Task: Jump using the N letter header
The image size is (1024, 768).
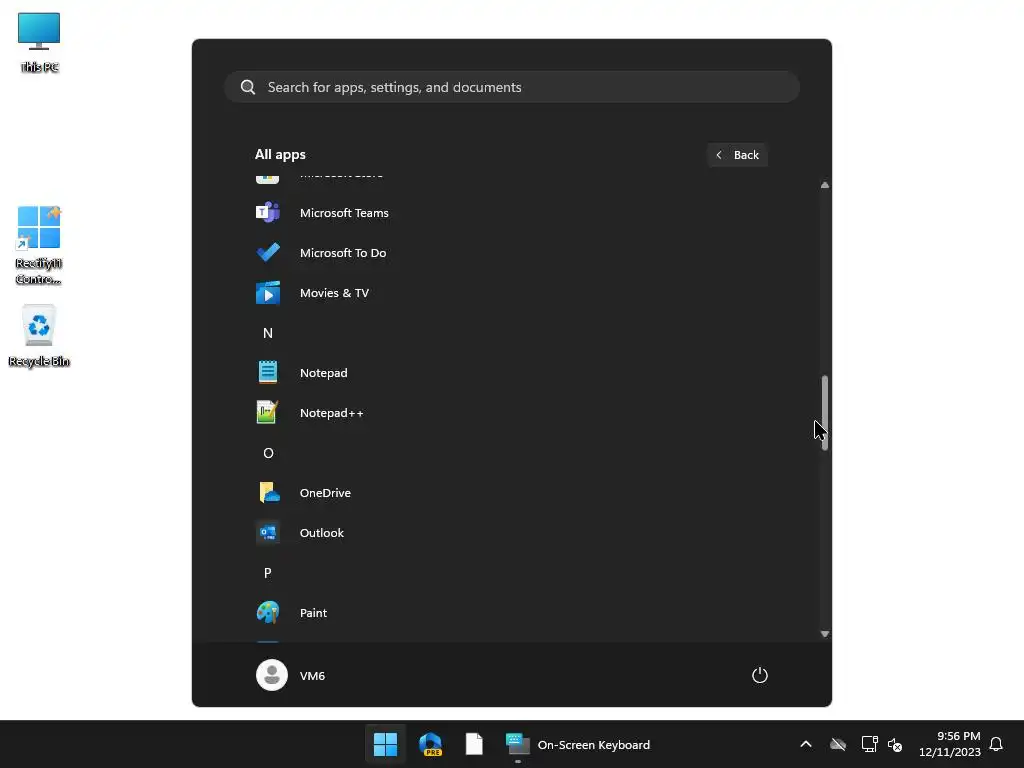Action: pos(268,333)
